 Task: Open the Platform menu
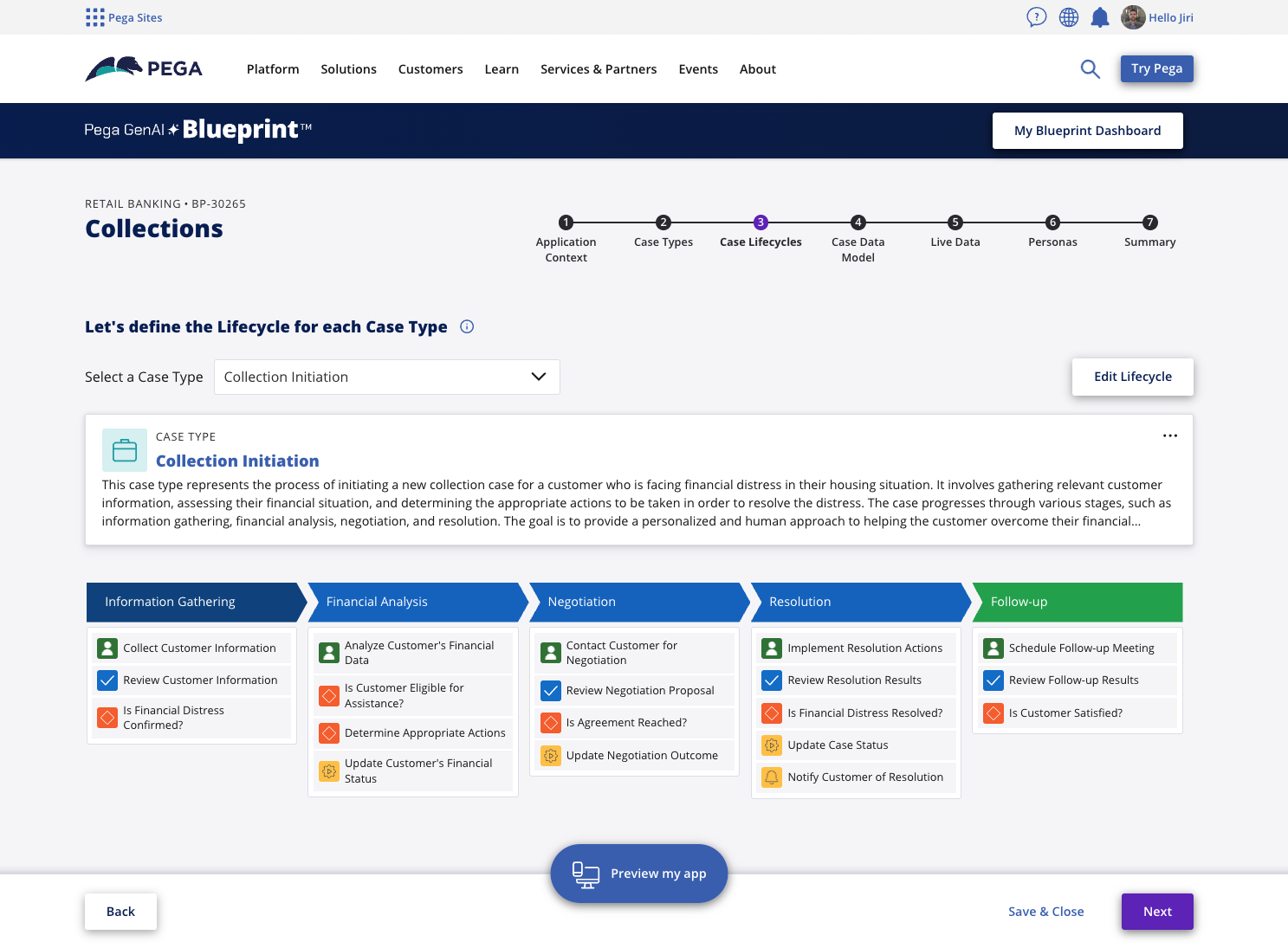click(273, 69)
